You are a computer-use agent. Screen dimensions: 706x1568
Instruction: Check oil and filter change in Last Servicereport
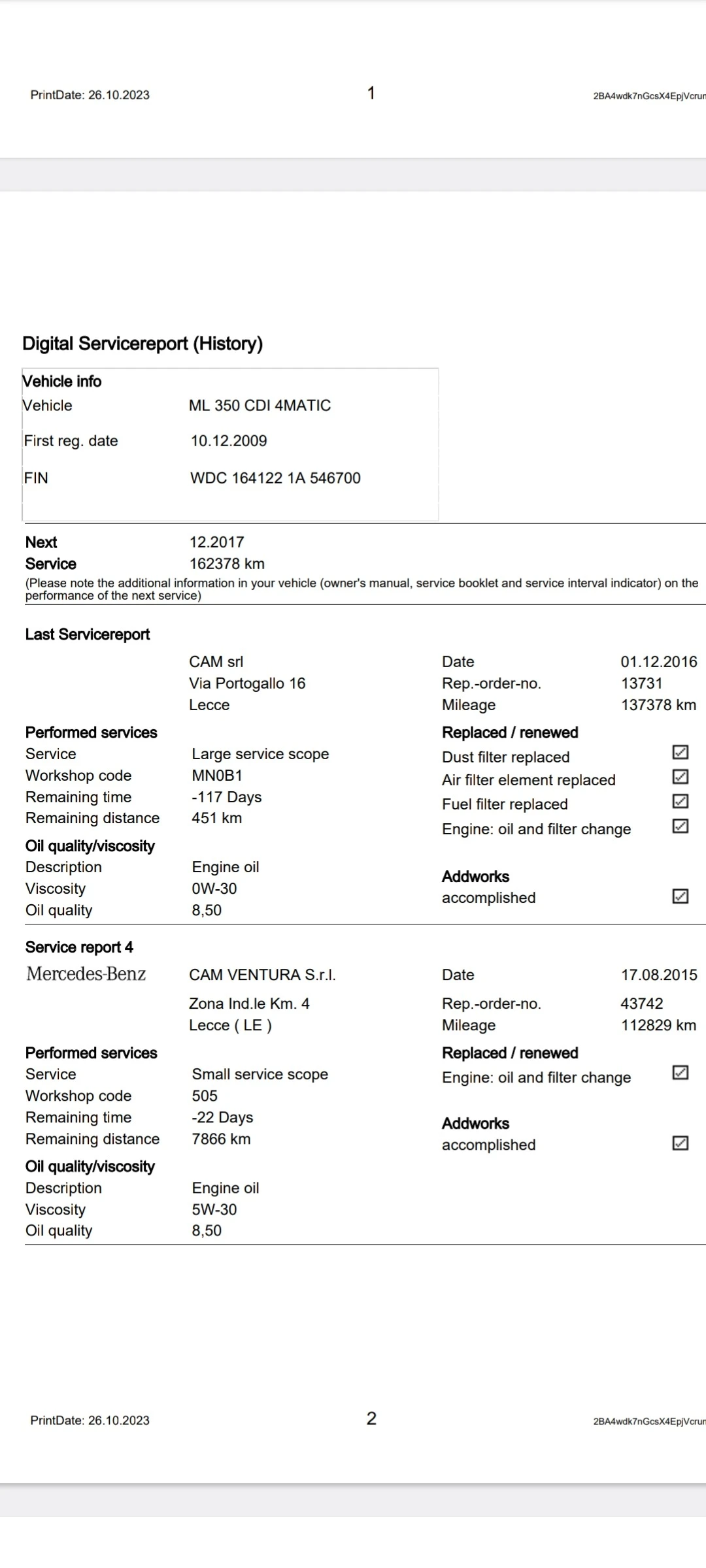click(680, 826)
